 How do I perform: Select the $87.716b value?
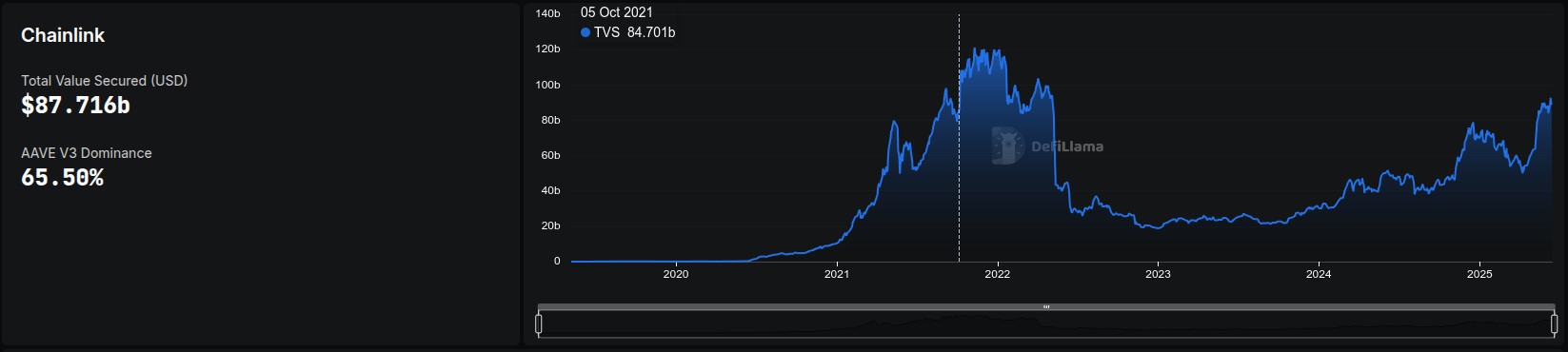pyautogui.click(x=75, y=106)
